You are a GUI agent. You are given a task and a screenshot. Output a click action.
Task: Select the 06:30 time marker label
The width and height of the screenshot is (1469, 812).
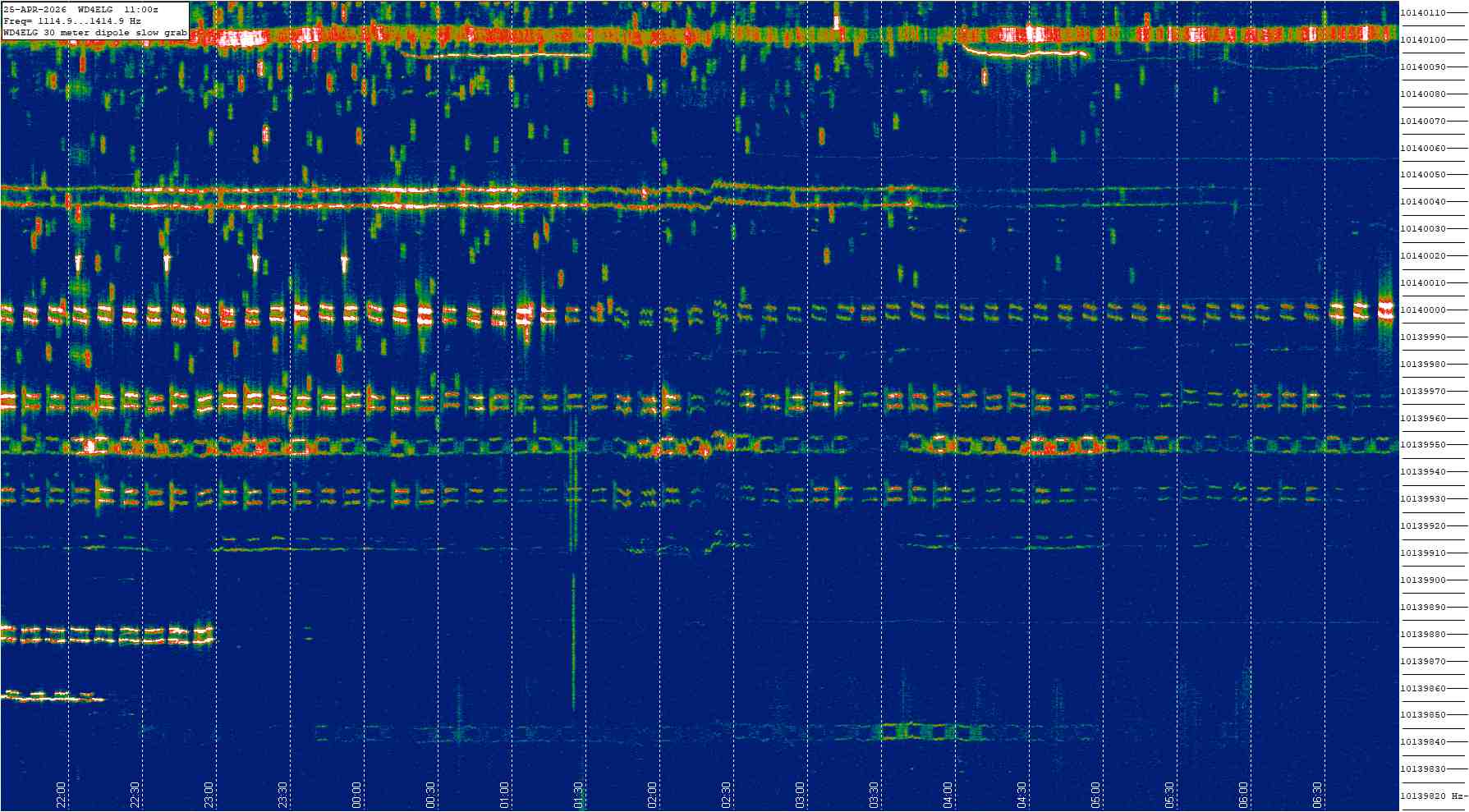[1318, 794]
